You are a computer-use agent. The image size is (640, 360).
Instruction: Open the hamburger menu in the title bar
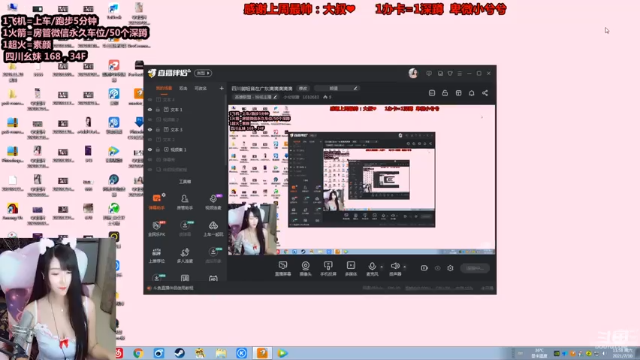point(460,73)
